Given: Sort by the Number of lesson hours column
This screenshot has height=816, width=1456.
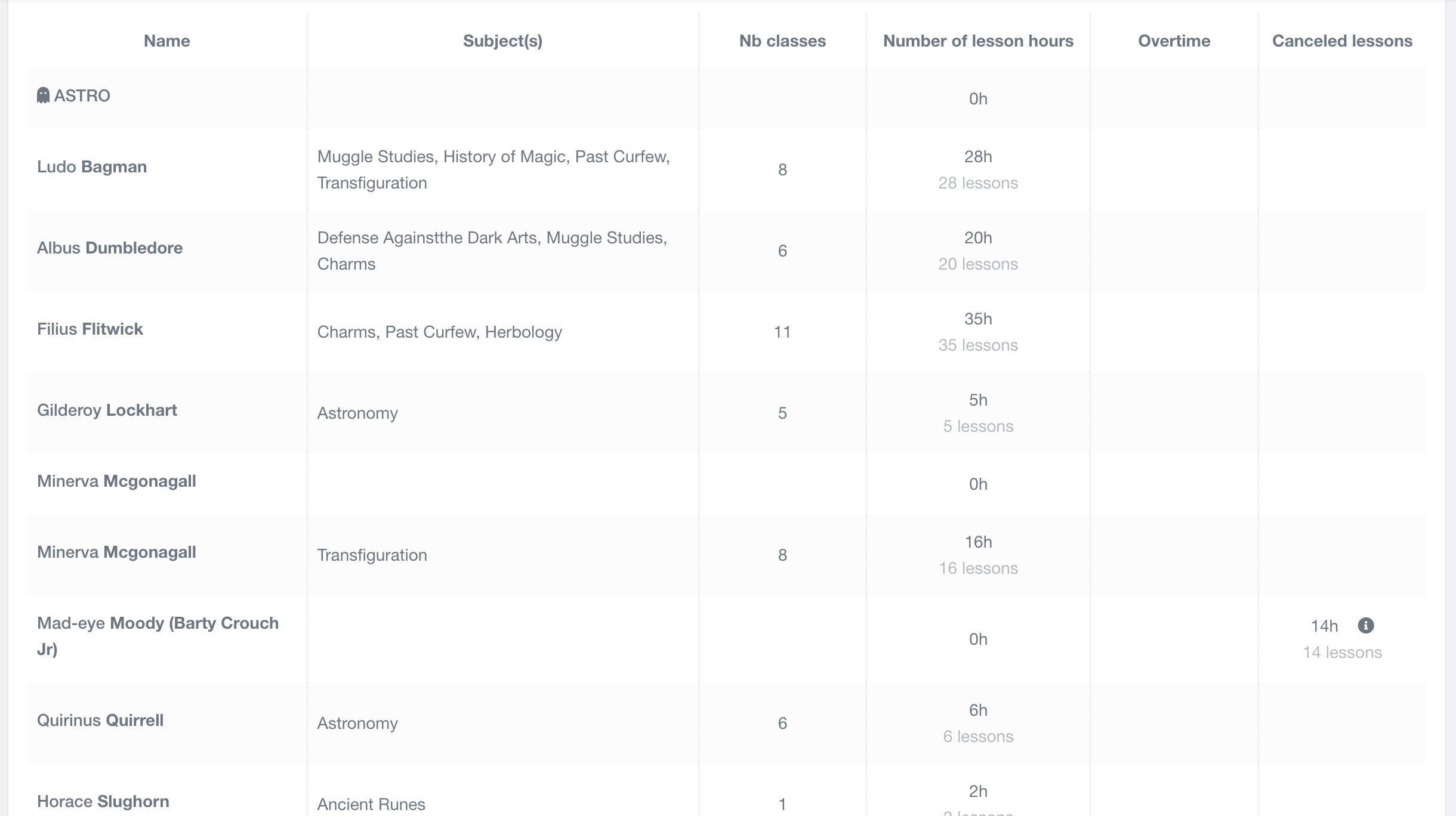Looking at the screenshot, I should (x=979, y=41).
